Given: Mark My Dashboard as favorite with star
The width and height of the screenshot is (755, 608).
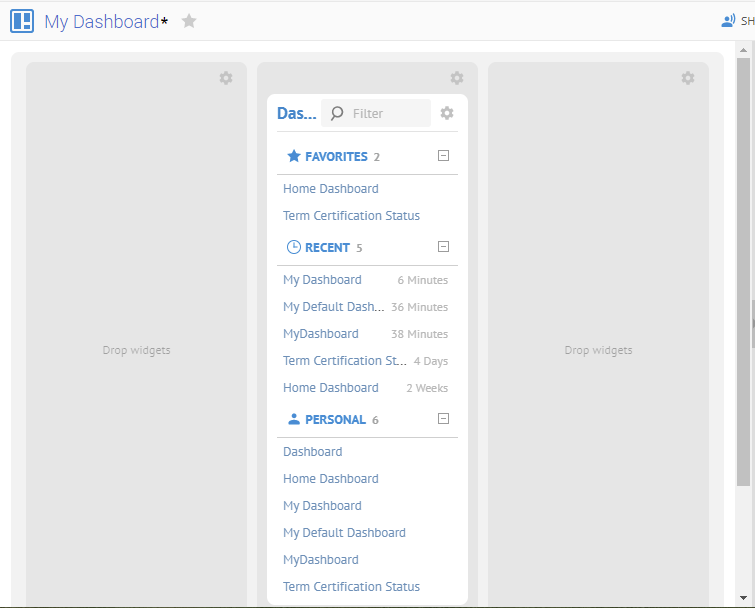Looking at the screenshot, I should [189, 21].
